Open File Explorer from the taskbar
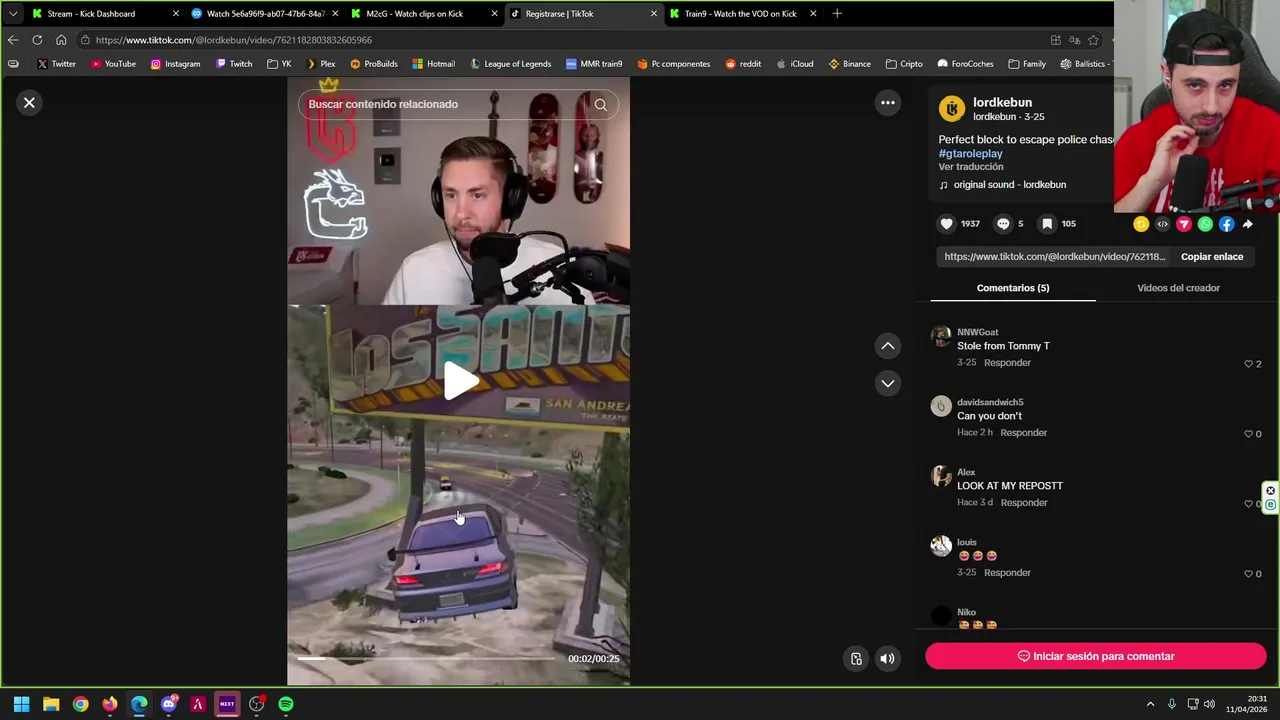This screenshot has height=720, width=1280. coord(51,704)
